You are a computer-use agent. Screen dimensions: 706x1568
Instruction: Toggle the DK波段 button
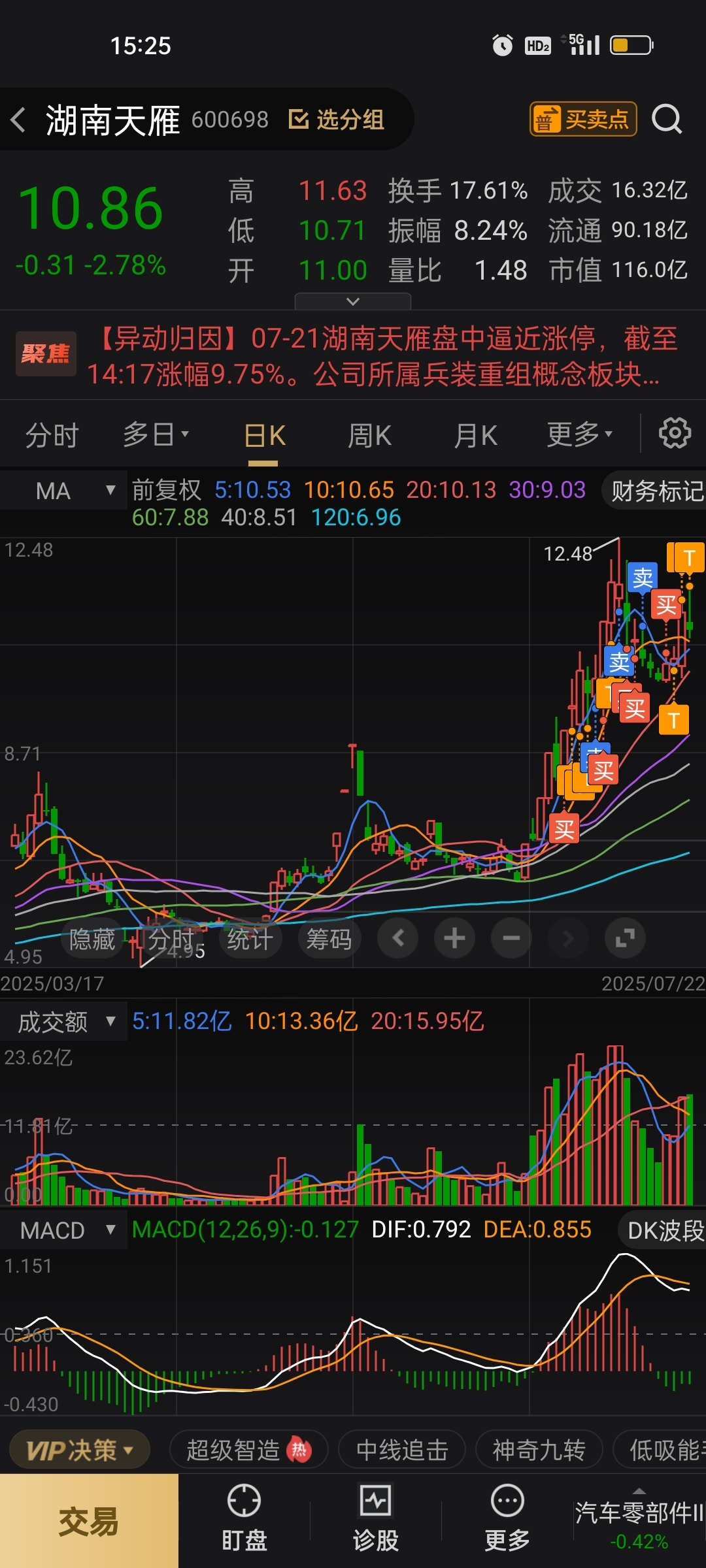point(662,1230)
